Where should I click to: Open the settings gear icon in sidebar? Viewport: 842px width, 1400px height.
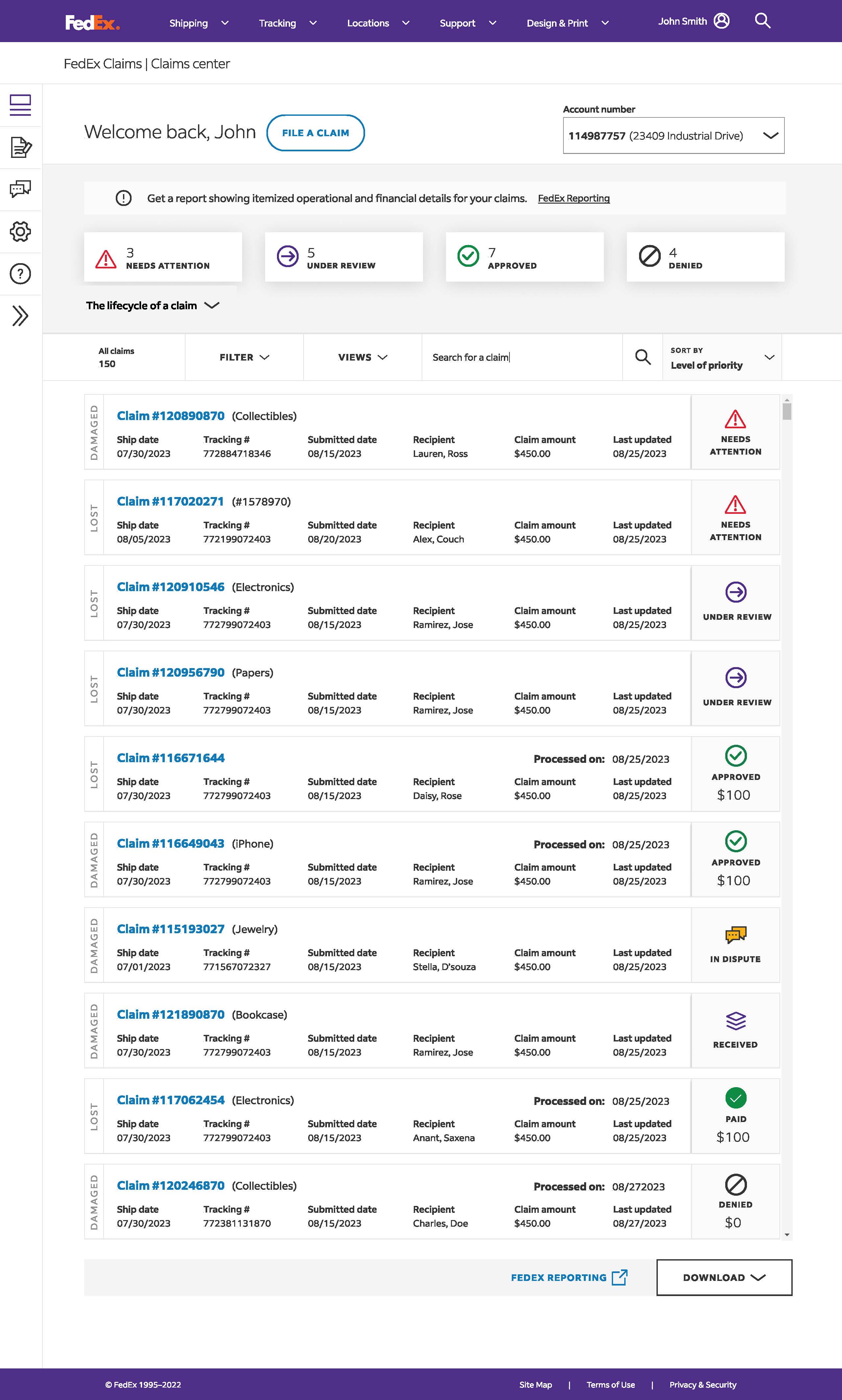point(20,232)
